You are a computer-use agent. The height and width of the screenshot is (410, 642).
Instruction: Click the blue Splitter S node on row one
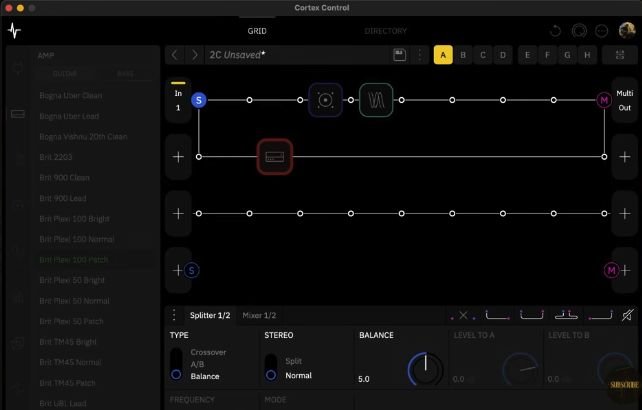(x=199, y=100)
